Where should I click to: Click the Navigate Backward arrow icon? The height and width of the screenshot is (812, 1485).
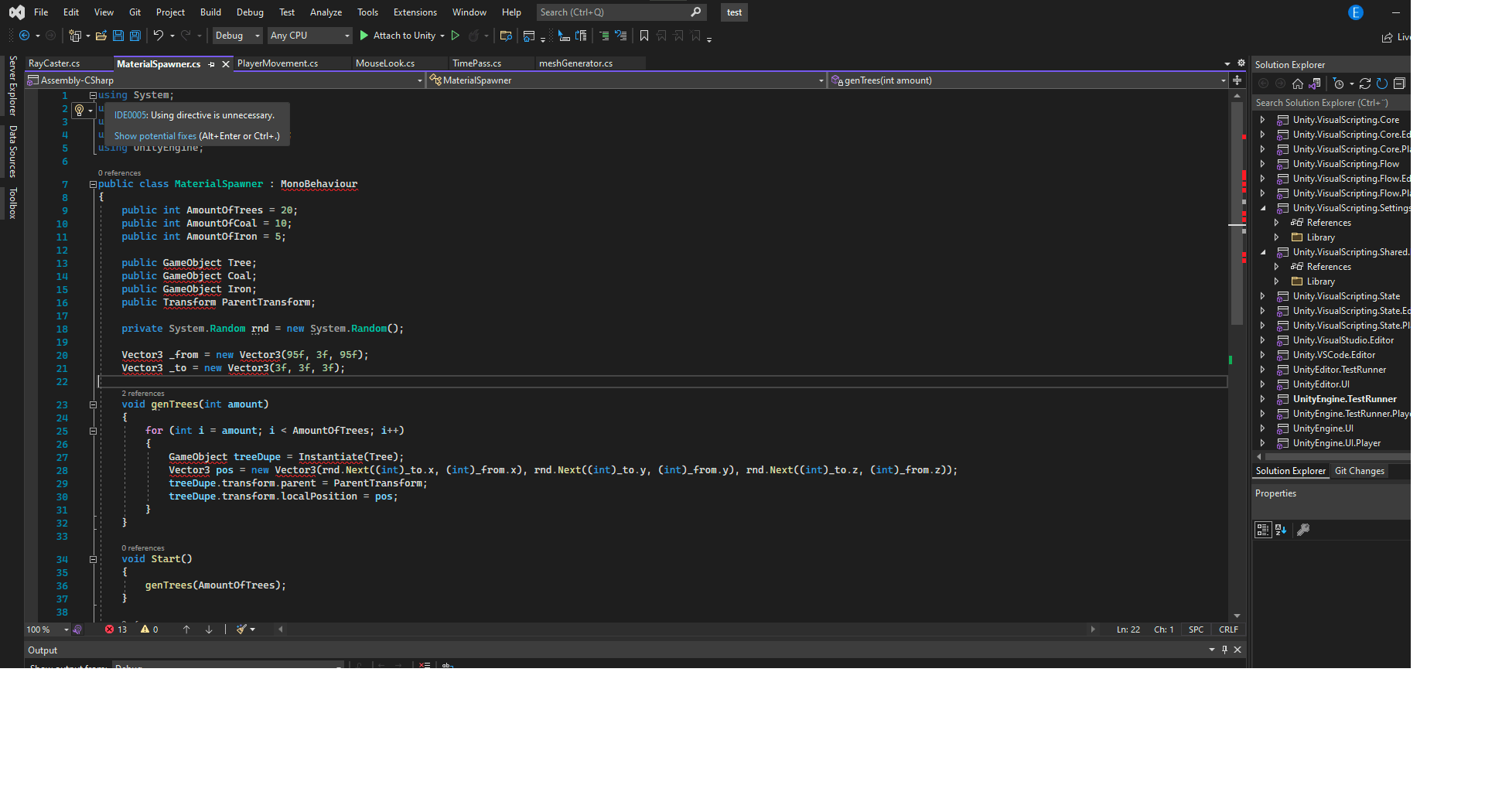(x=26, y=36)
